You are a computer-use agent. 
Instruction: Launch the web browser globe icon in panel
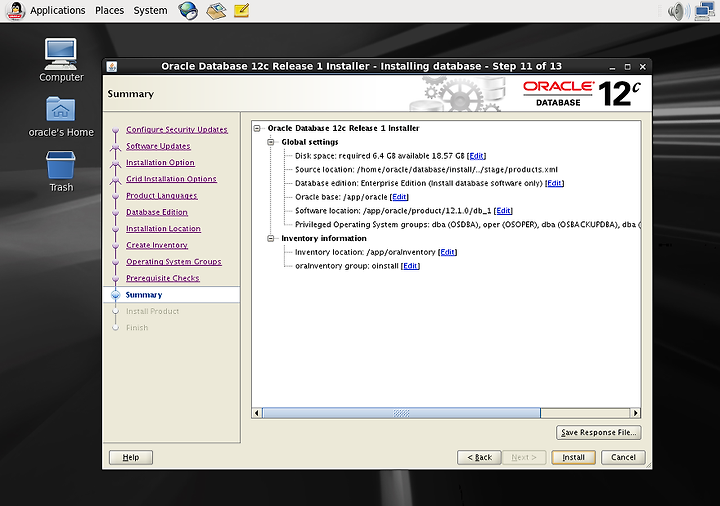[188, 11]
